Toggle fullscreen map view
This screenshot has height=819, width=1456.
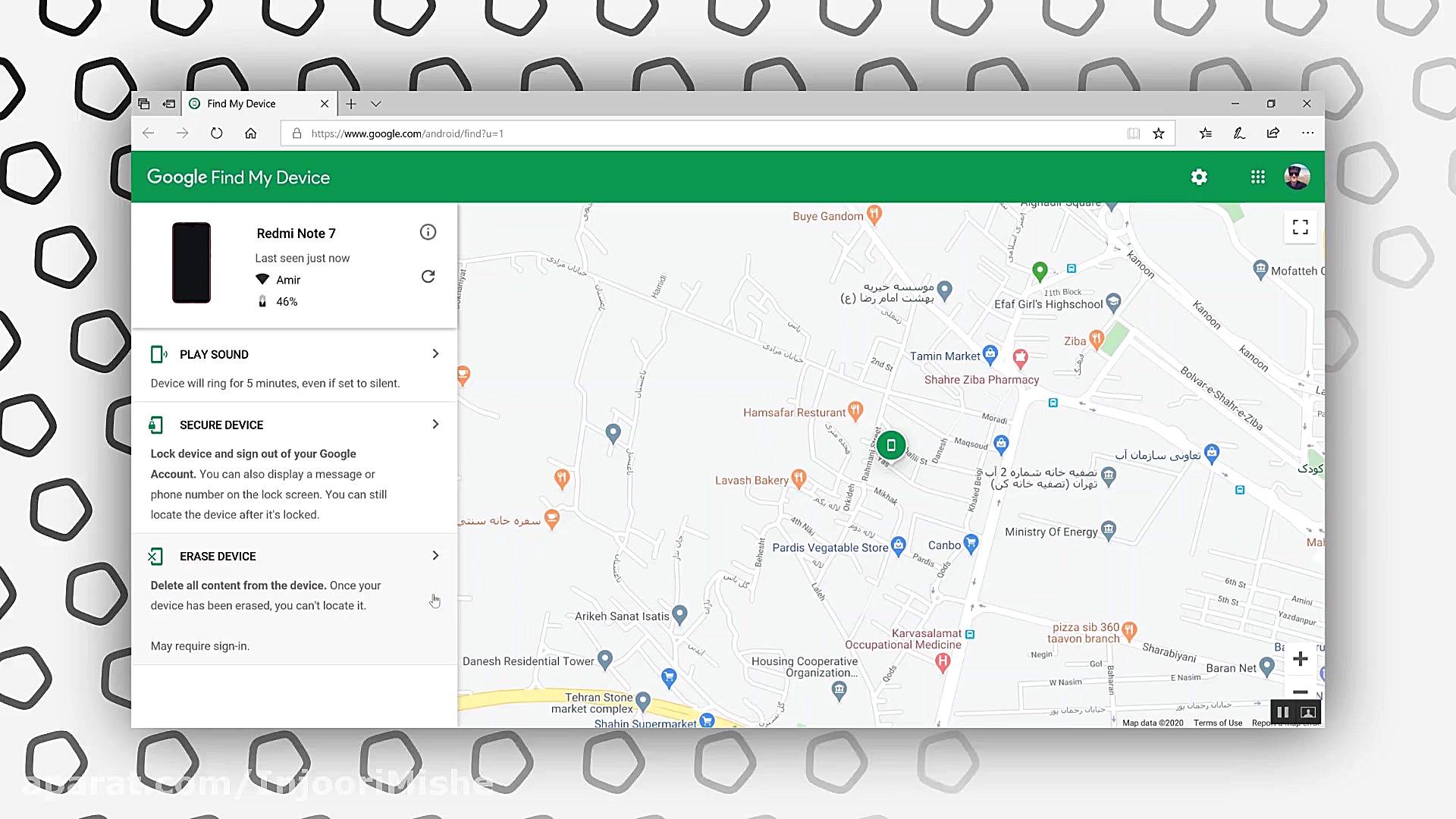[1300, 227]
